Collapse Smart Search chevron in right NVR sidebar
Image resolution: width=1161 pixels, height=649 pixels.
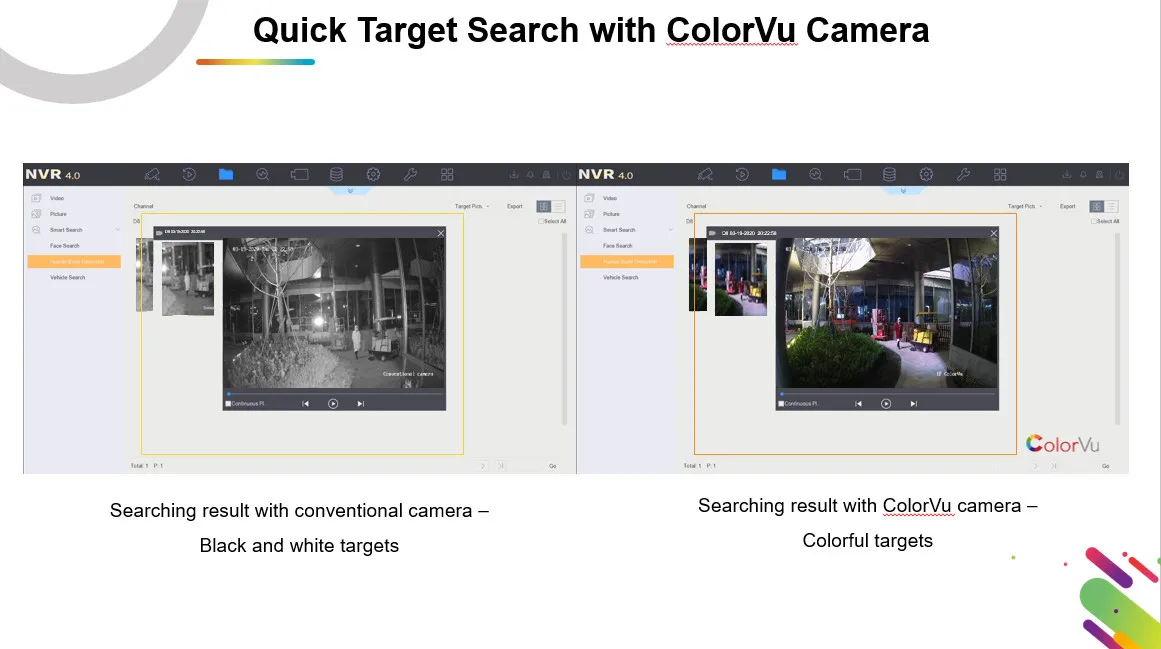point(671,230)
